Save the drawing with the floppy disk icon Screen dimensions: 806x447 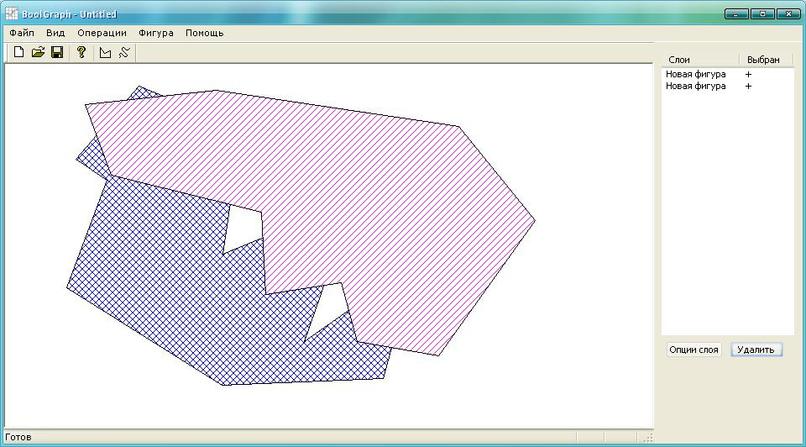[57, 52]
